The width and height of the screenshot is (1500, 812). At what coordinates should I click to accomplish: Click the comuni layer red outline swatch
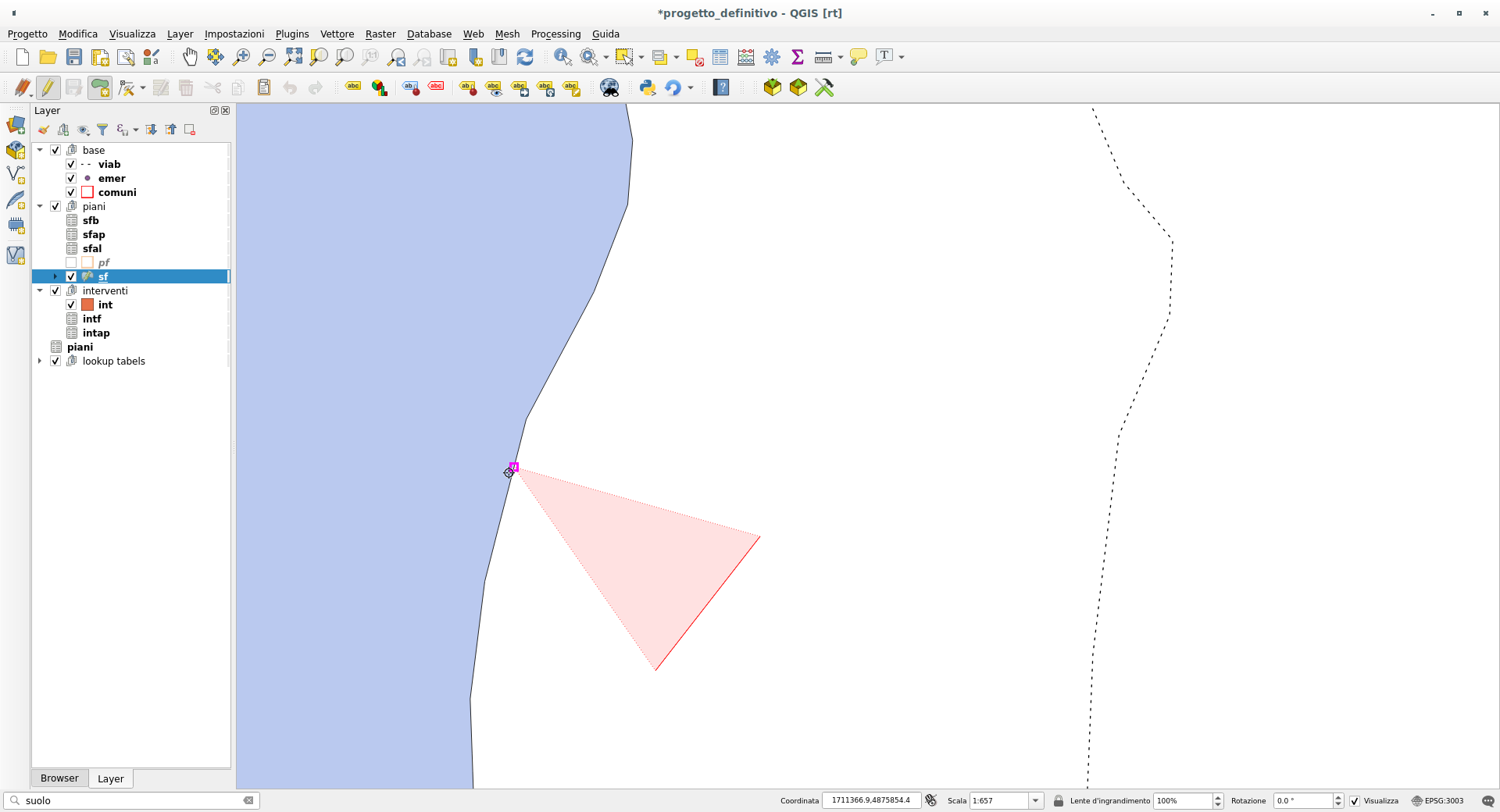point(87,192)
